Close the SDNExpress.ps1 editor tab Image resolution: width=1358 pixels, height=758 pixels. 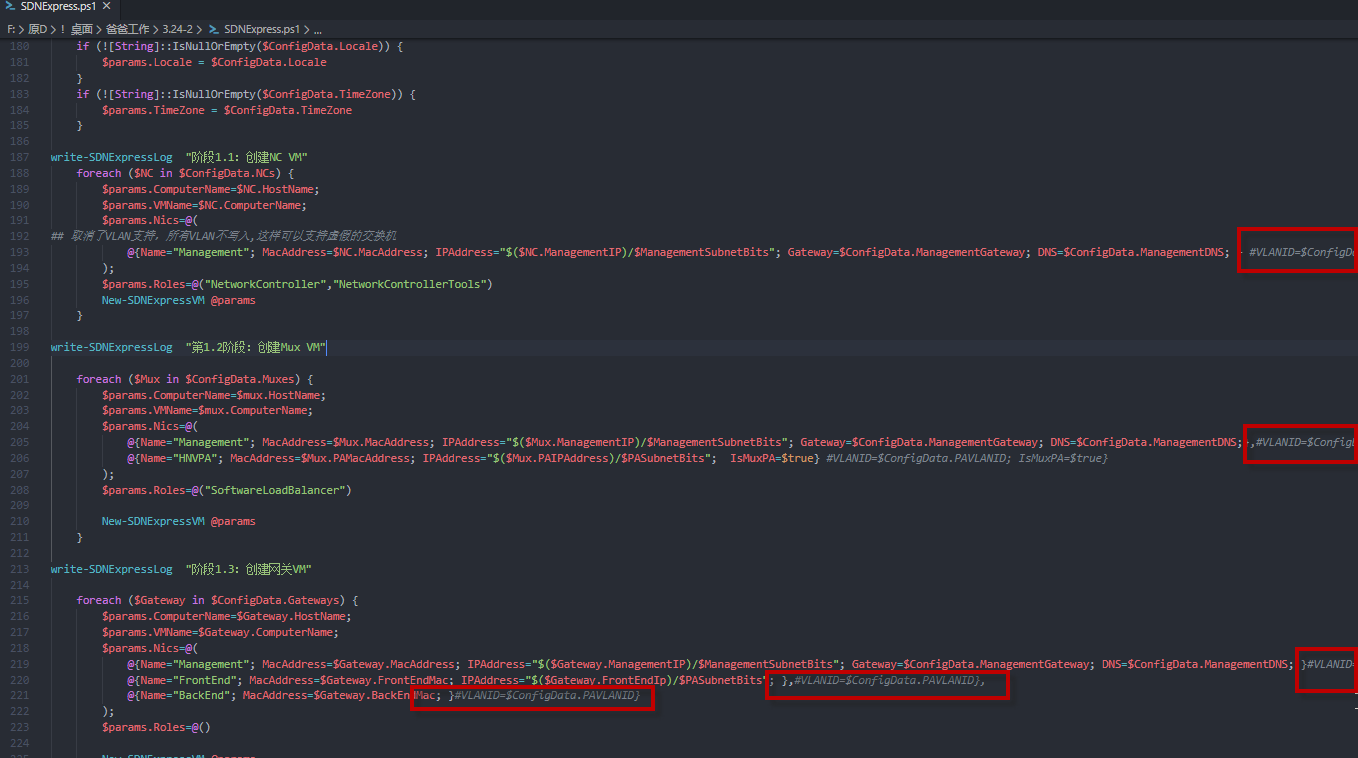click(x=107, y=7)
